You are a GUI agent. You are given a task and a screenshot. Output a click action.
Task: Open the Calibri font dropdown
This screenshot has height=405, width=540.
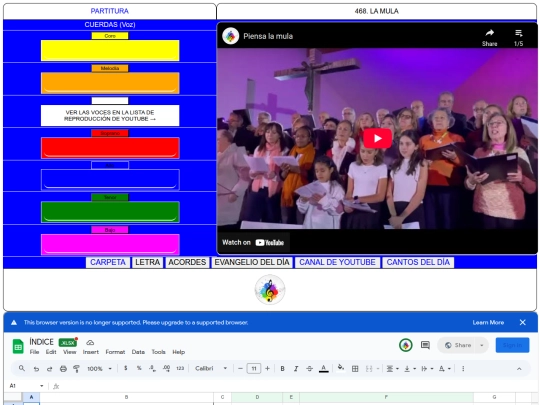click(211, 368)
